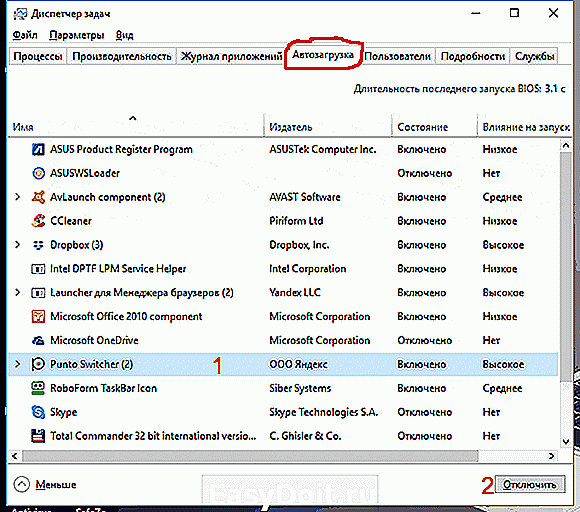Click the Intel DPTF LPM Service Helper icon

tap(38, 269)
